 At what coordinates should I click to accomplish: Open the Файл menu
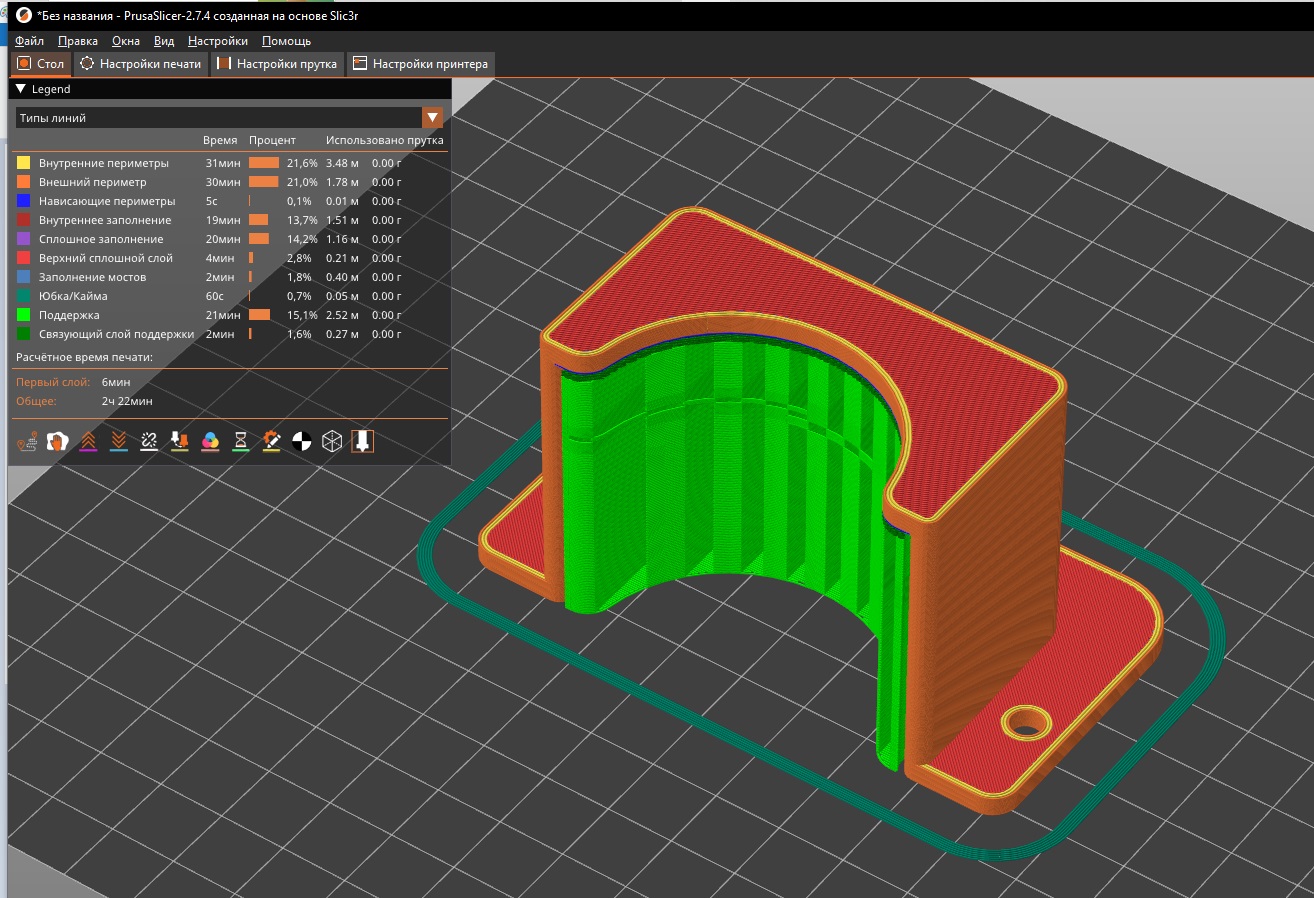(x=29, y=41)
